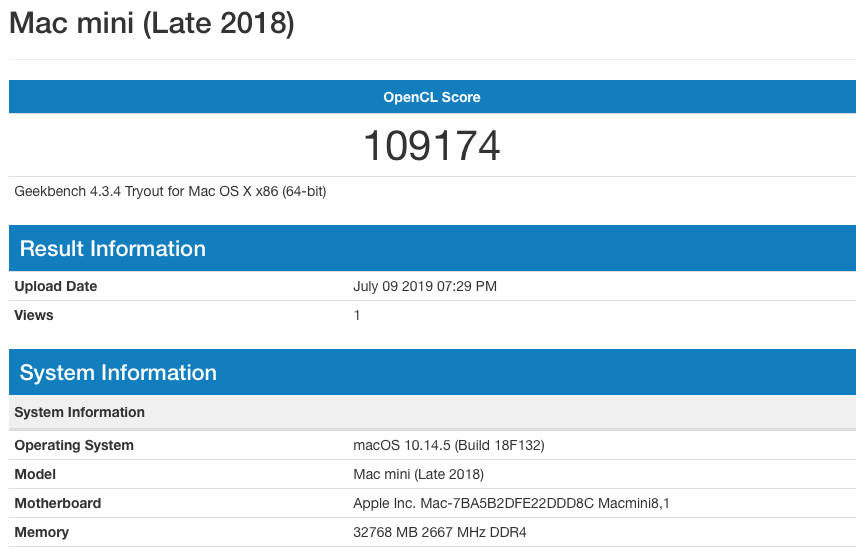The width and height of the screenshot is (868, 552).
Task: Select the OpenCL Score header bar
Action: [x=432, y=97]
